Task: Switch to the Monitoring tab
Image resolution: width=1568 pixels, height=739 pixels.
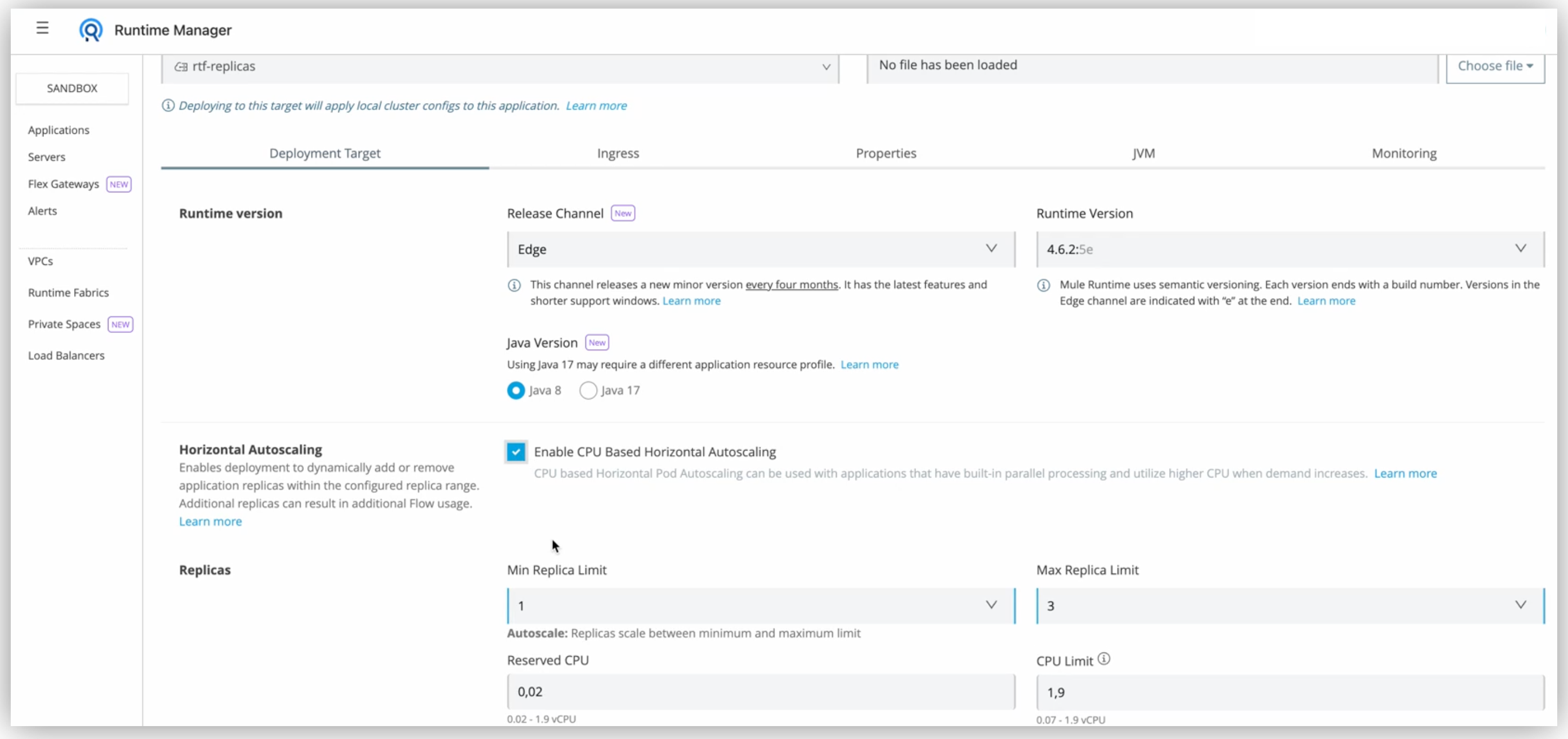Action: 1404,154
